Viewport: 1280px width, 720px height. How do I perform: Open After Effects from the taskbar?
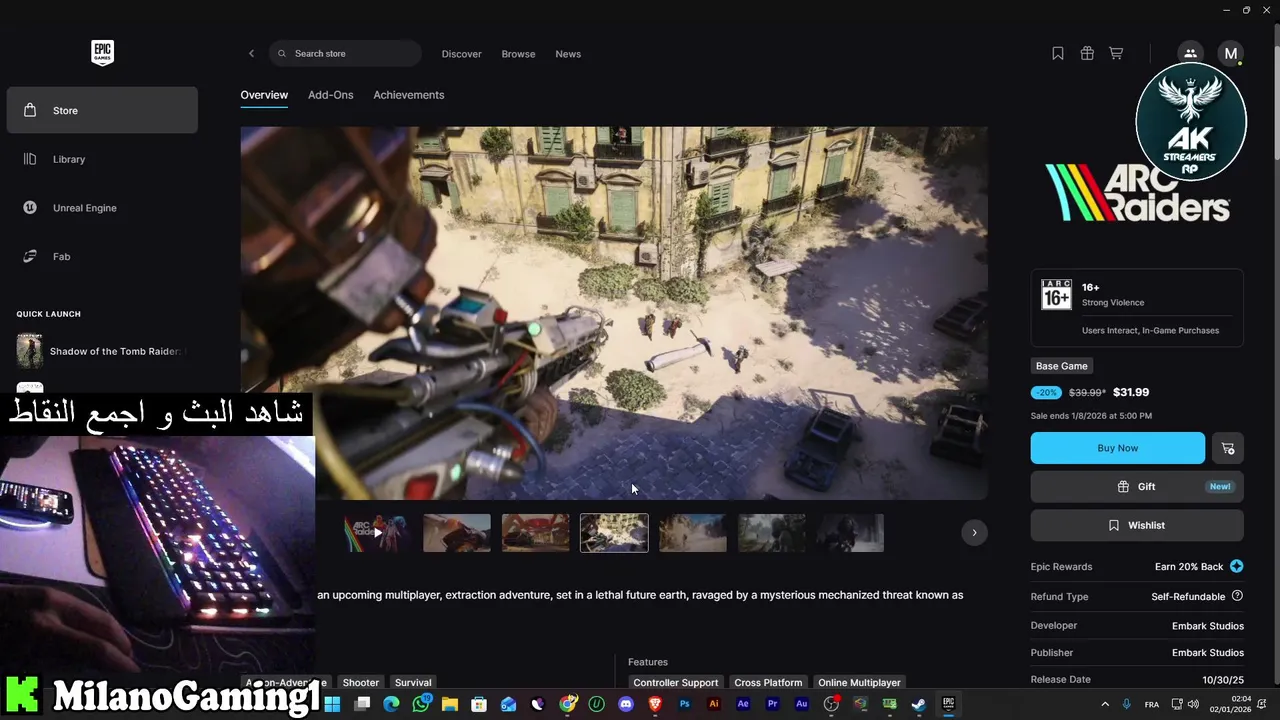click(x=743, y=704)
